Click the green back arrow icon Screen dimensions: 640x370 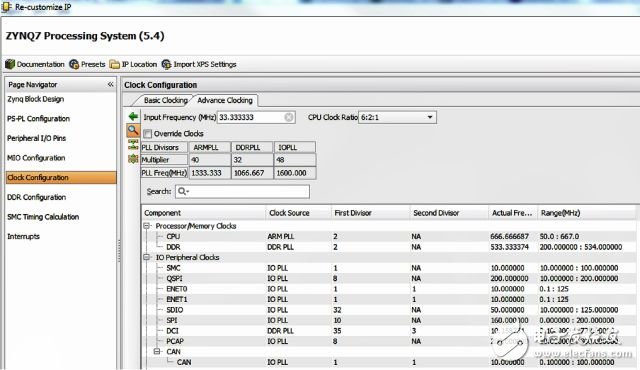(x=133, y=117)
